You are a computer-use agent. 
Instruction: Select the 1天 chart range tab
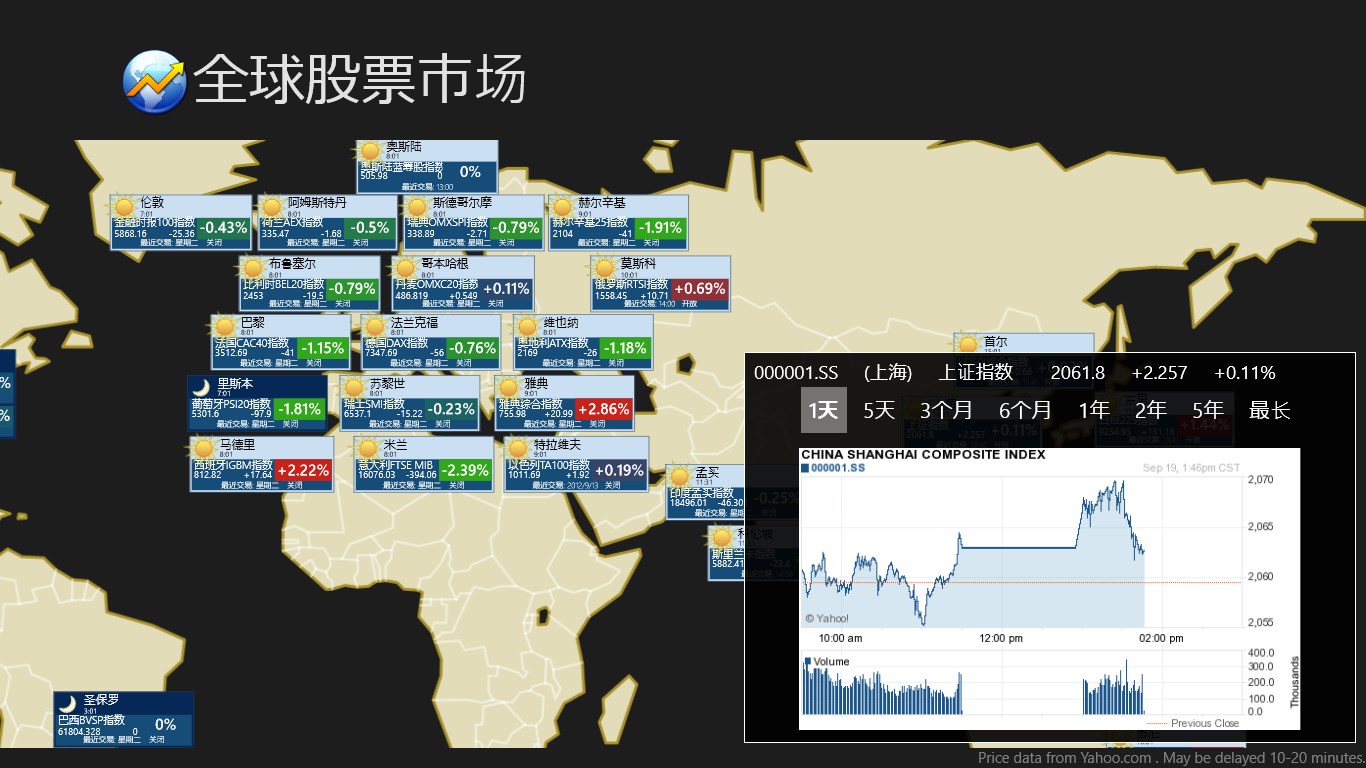pos(824,410)
